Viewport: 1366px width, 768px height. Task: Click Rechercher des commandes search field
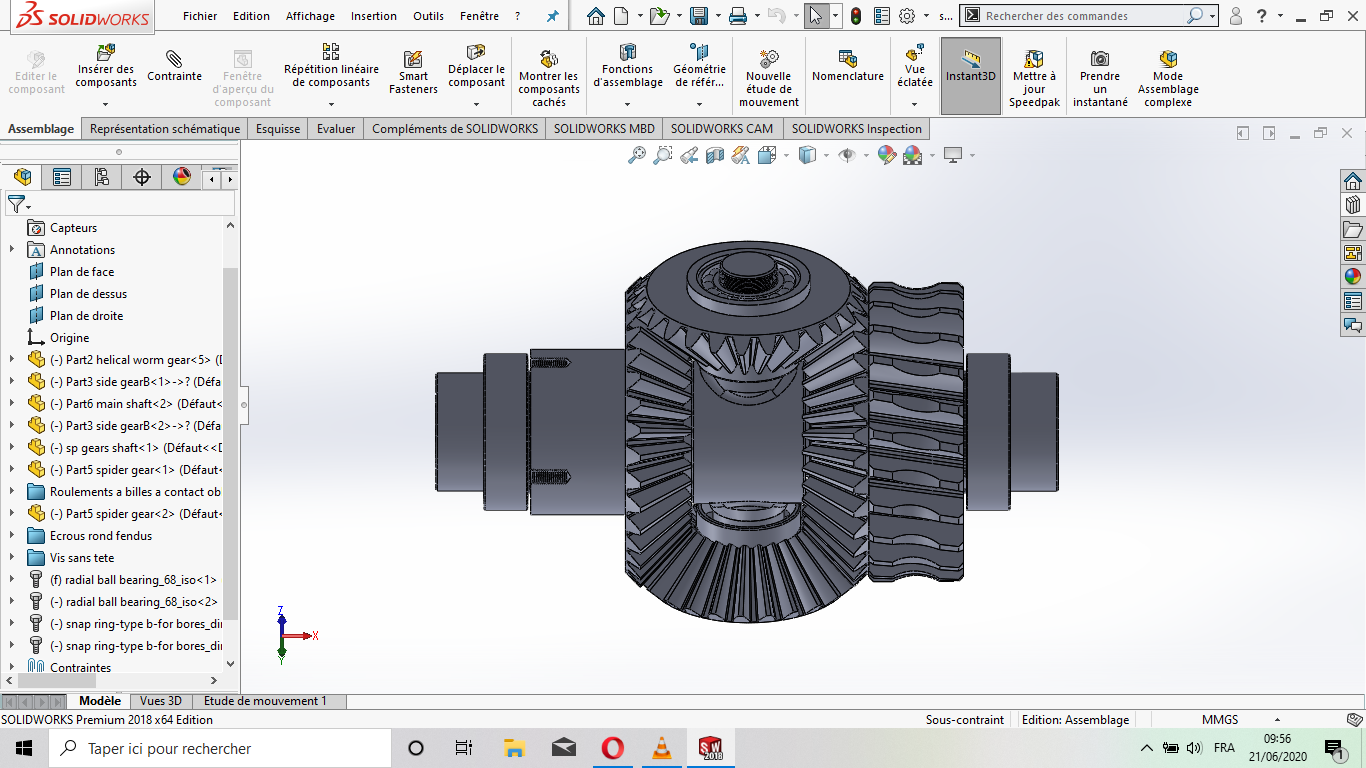pos(1084,16)
